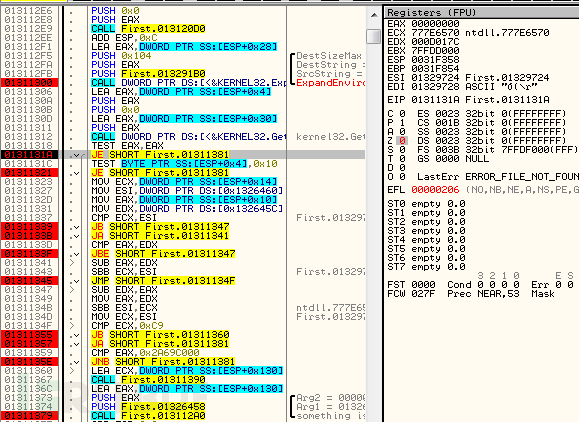The height and width of the screenshot is (422, 579).
Task: Select the breakpoint address 01311345
Action: (29, 281)
